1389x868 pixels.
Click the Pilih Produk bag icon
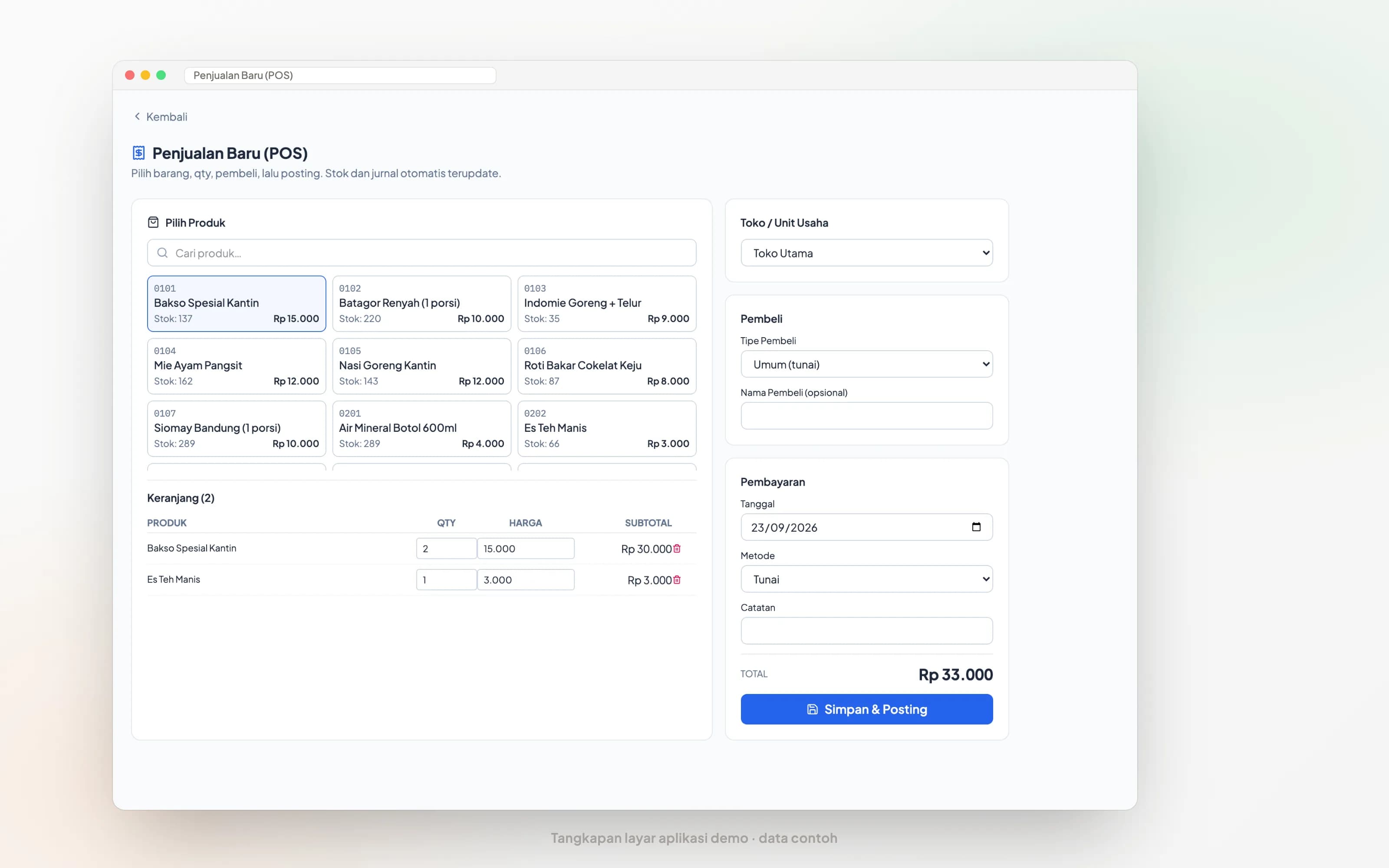(x=153, y=222)
